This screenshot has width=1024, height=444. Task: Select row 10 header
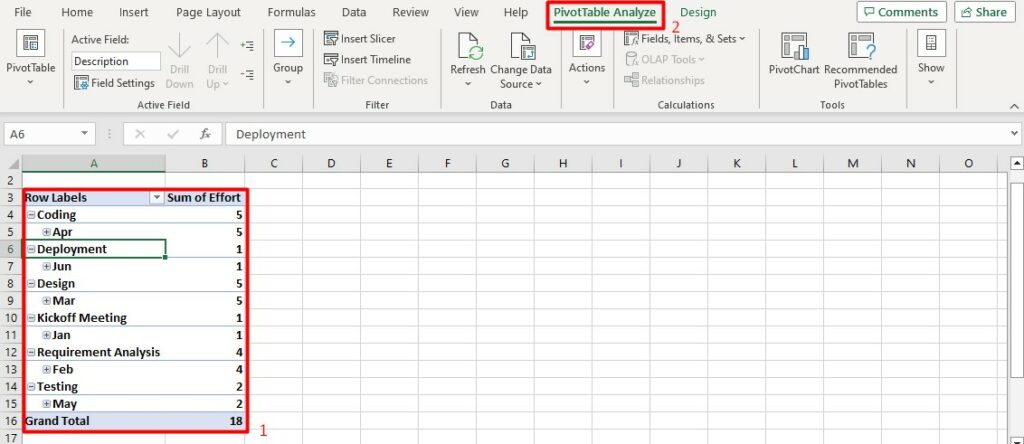(x=11, y=318)
